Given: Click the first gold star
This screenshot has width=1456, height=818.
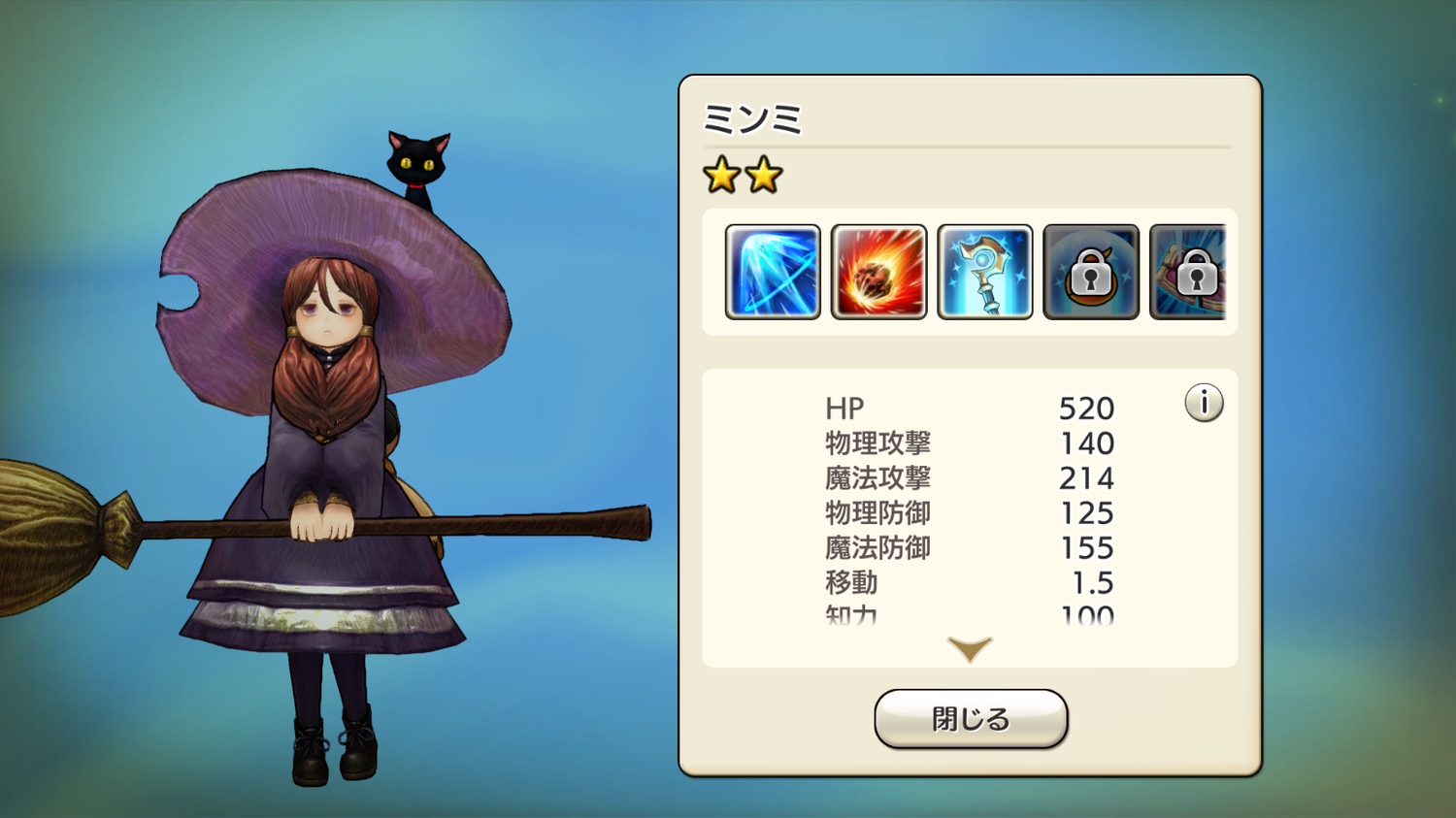Looking at the screenshot, I should [722, 176].
